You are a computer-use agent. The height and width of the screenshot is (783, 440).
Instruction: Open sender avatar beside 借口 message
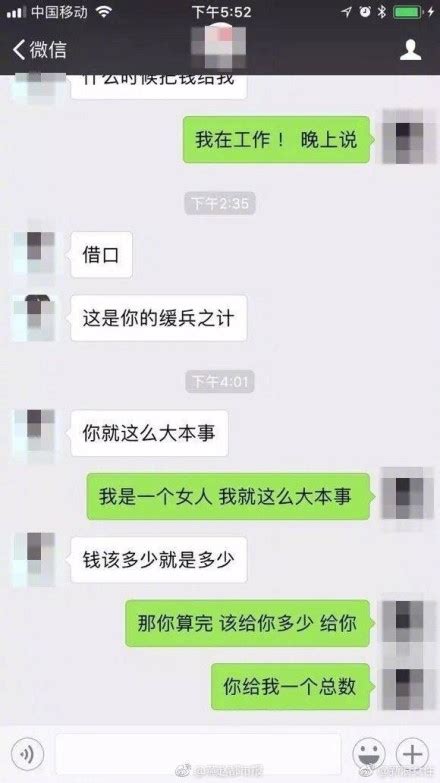[x=34, y=253]
